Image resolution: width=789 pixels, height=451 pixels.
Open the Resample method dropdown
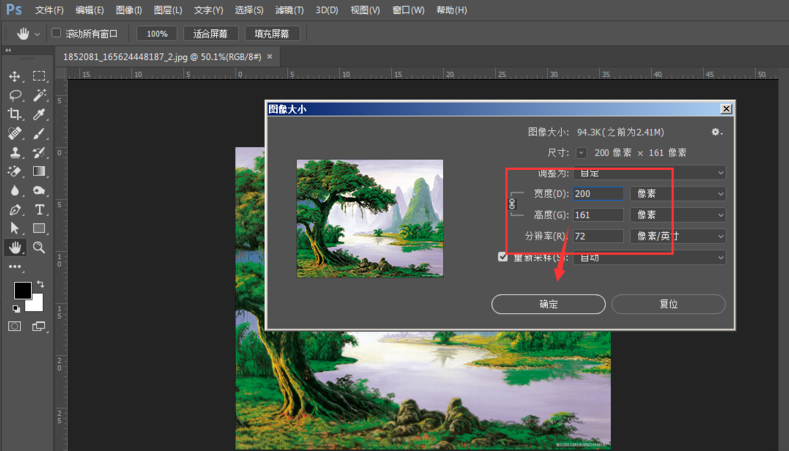tap(649, 257)
